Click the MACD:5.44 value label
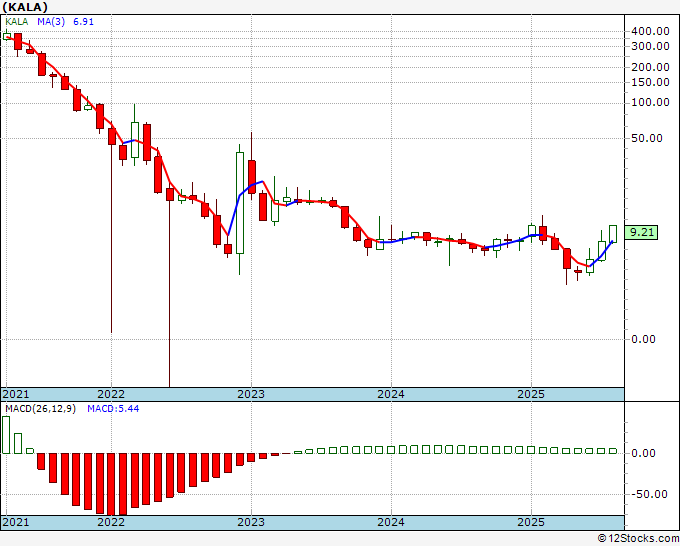 pyautogui.click(x=113, y=409)
